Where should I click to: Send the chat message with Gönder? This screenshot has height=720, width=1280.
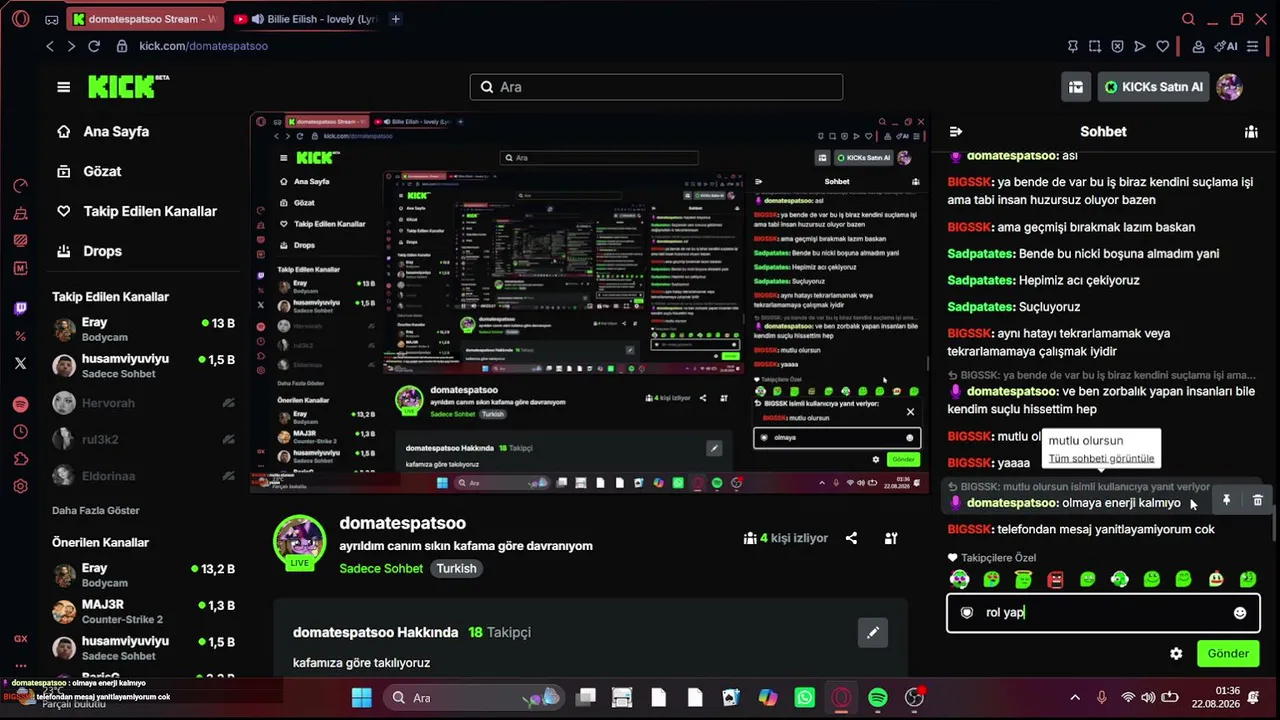(1228, 654)
